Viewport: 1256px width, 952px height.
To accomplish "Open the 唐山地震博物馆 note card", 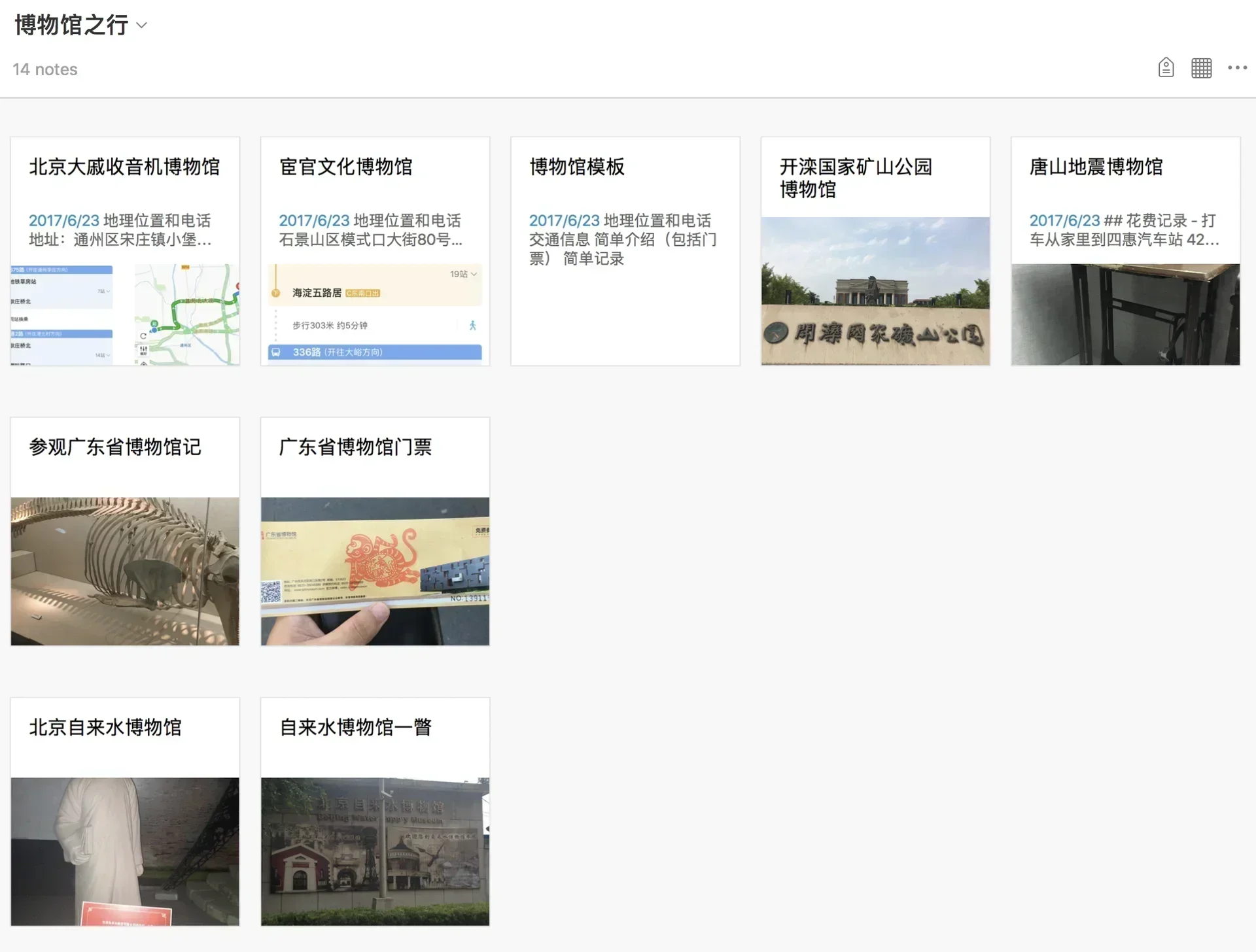I will (1096, 167).
